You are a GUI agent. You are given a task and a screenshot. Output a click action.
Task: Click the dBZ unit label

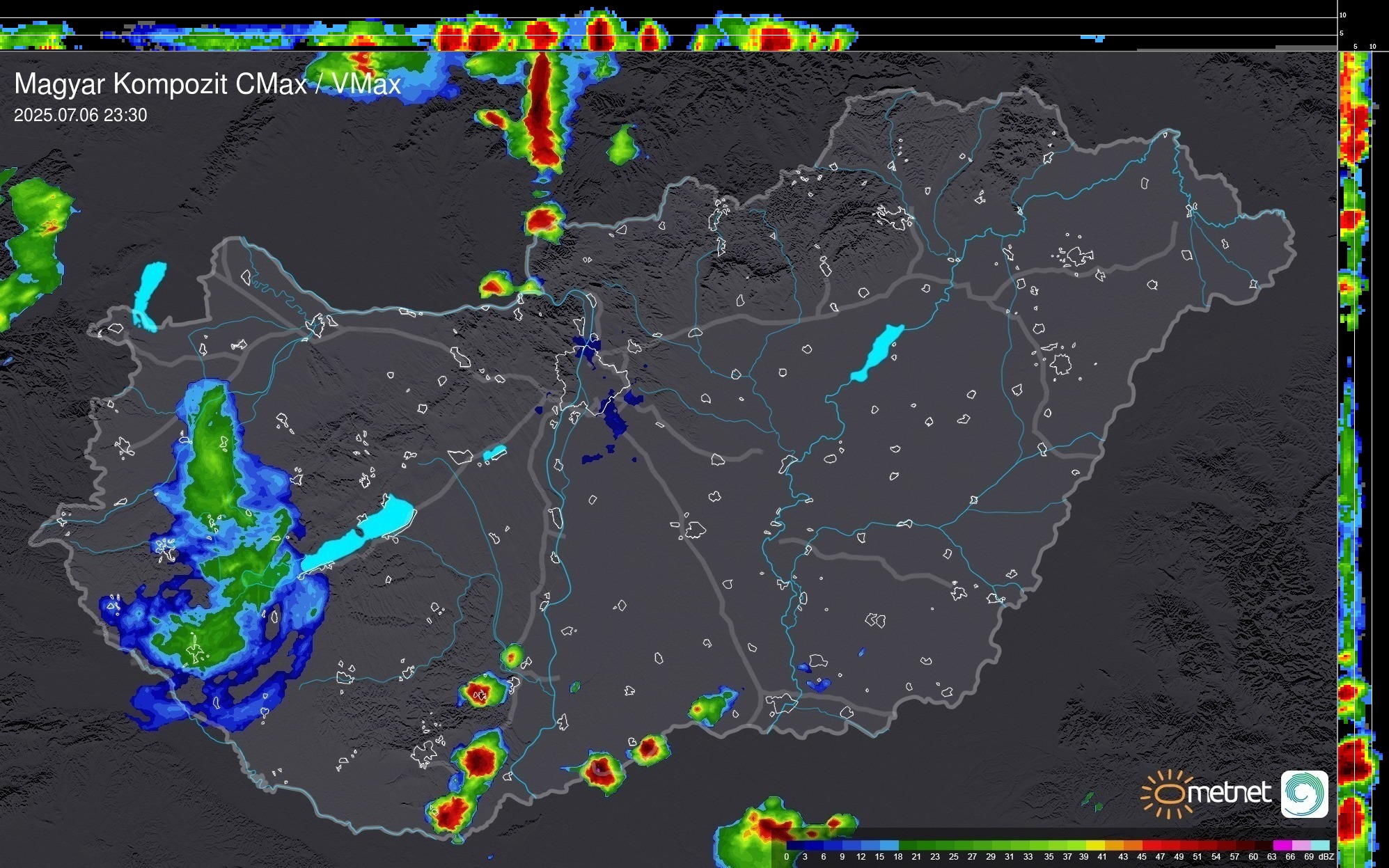pos(1326,857)
